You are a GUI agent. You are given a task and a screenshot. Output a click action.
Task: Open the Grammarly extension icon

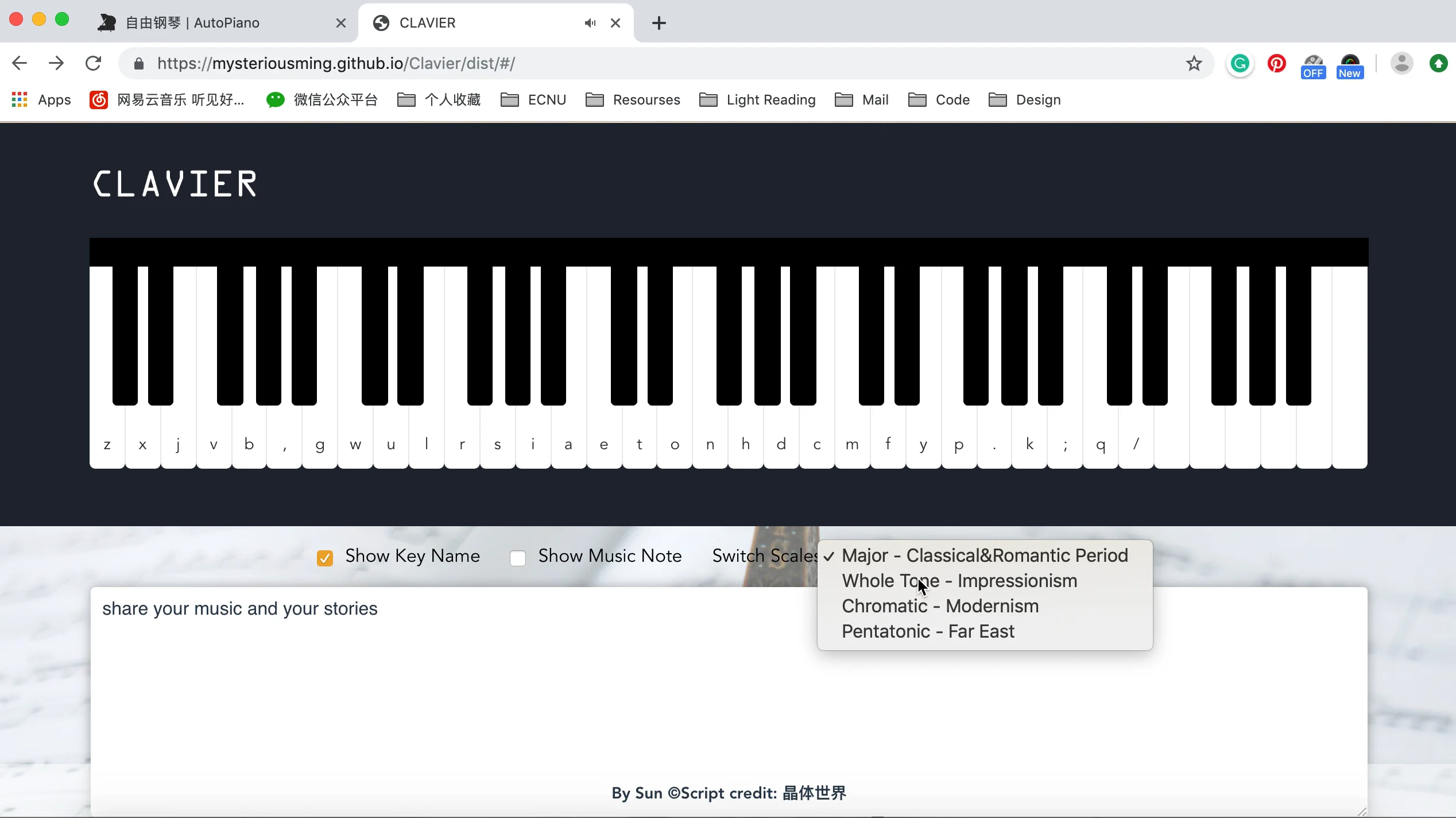[x=1240, y=63]
